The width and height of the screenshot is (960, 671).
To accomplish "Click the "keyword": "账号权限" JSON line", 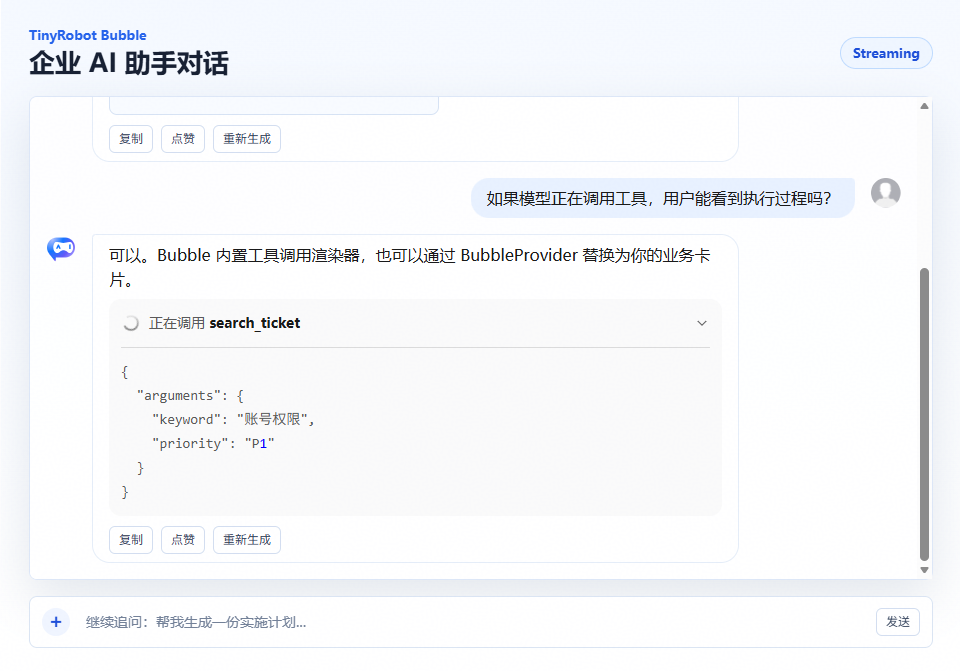I will pos(233,419).
